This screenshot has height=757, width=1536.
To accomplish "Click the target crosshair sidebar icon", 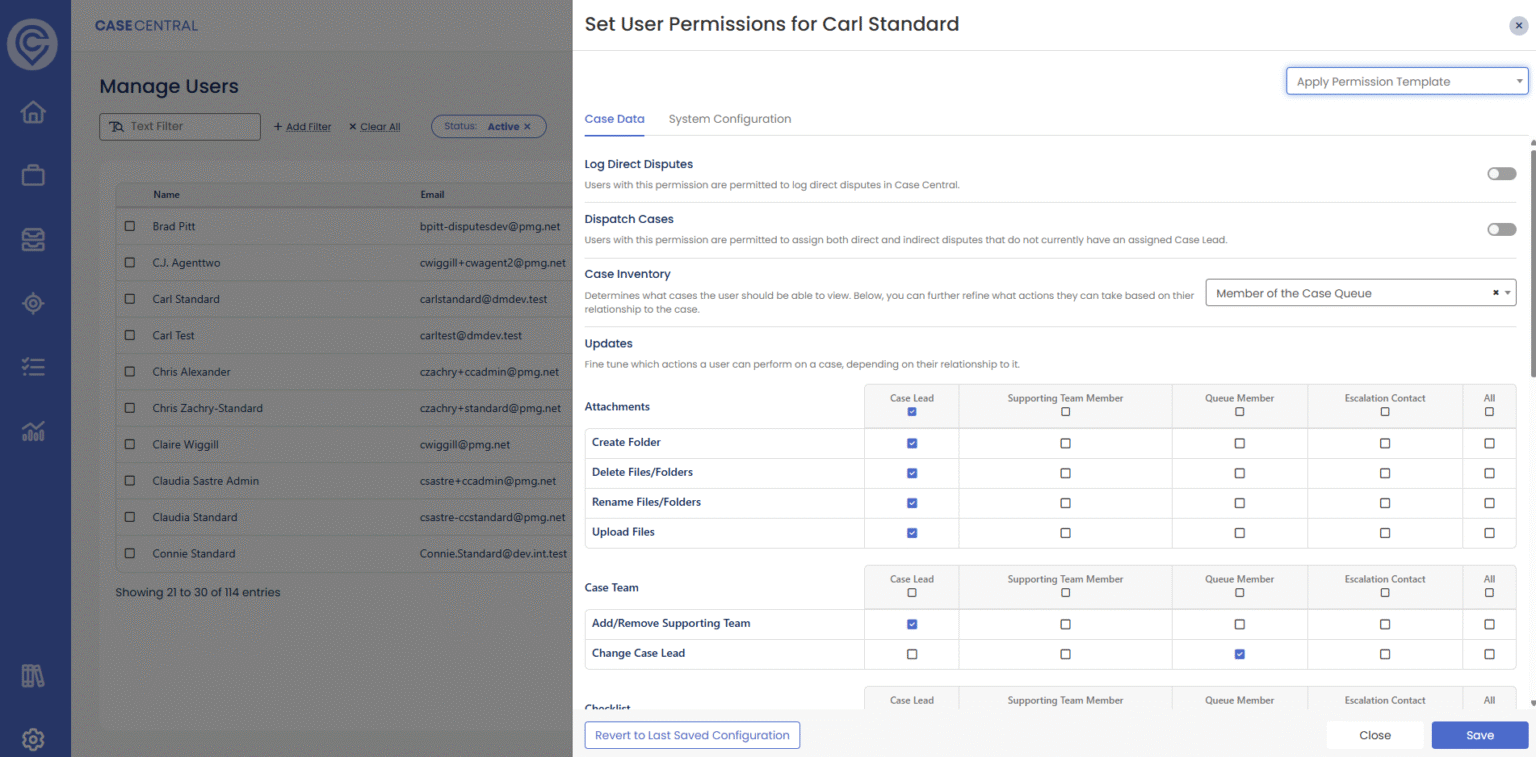I will (x=33, y=304).
